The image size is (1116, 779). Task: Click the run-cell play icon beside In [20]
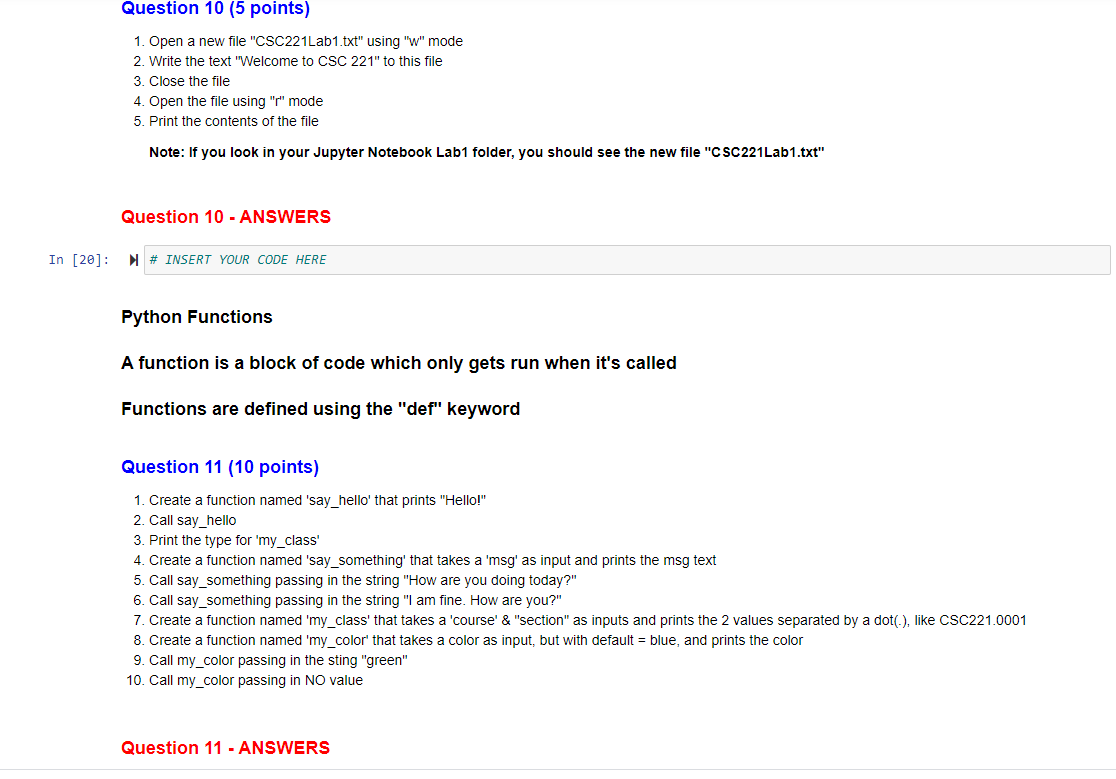pos(133,260)
